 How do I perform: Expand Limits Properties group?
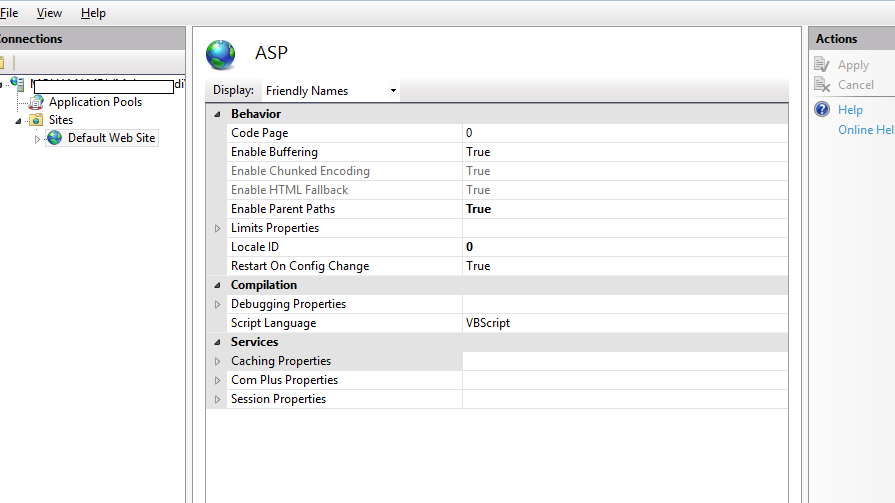point(217,228)
